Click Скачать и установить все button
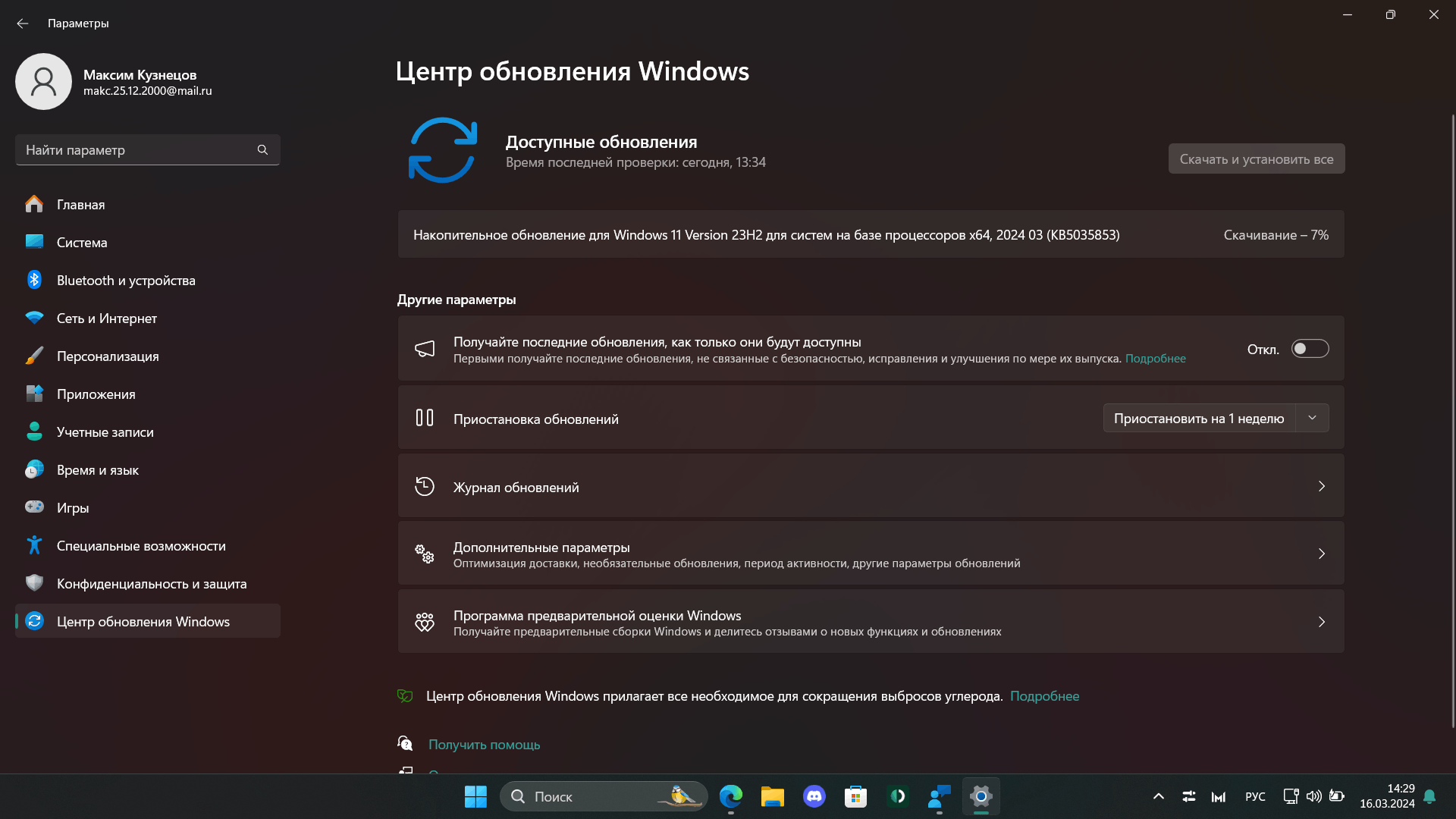The height and width of the screenshot is (819, 1456). (1257, 159)
